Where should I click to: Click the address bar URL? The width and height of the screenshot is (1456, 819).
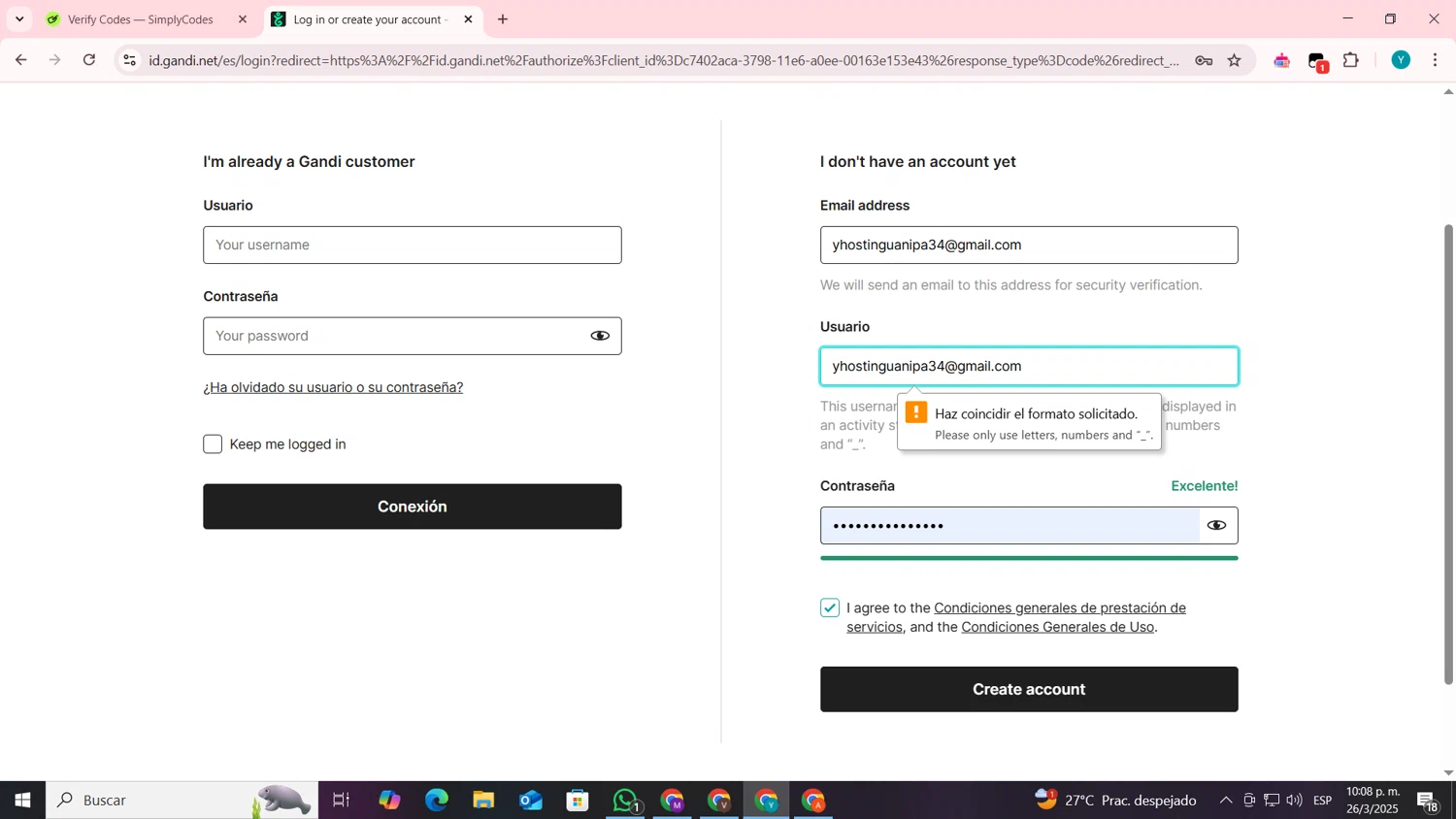click(x=664, y=60)
